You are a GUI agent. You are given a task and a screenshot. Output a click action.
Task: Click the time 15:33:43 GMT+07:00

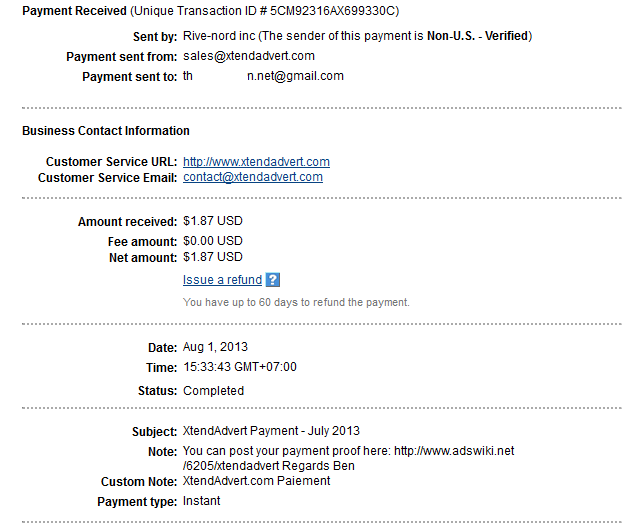pos(240,367)
